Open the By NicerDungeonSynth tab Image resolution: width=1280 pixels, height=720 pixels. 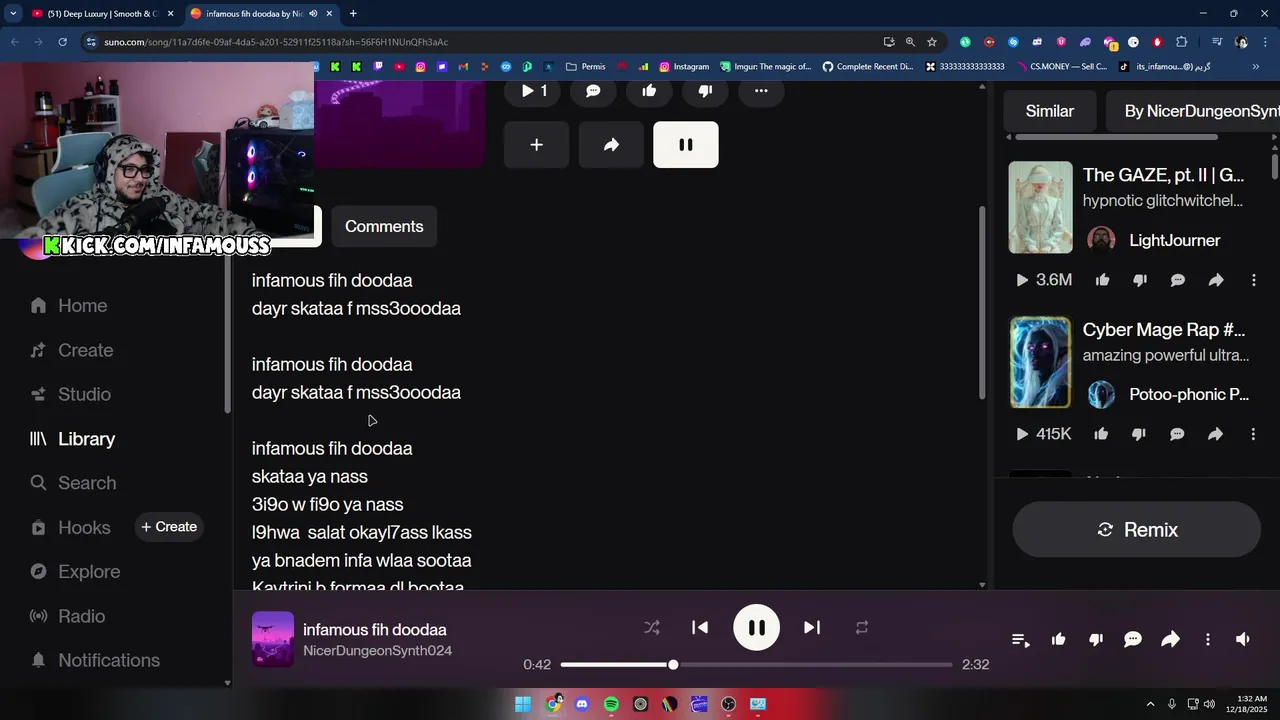[1195, 111]
